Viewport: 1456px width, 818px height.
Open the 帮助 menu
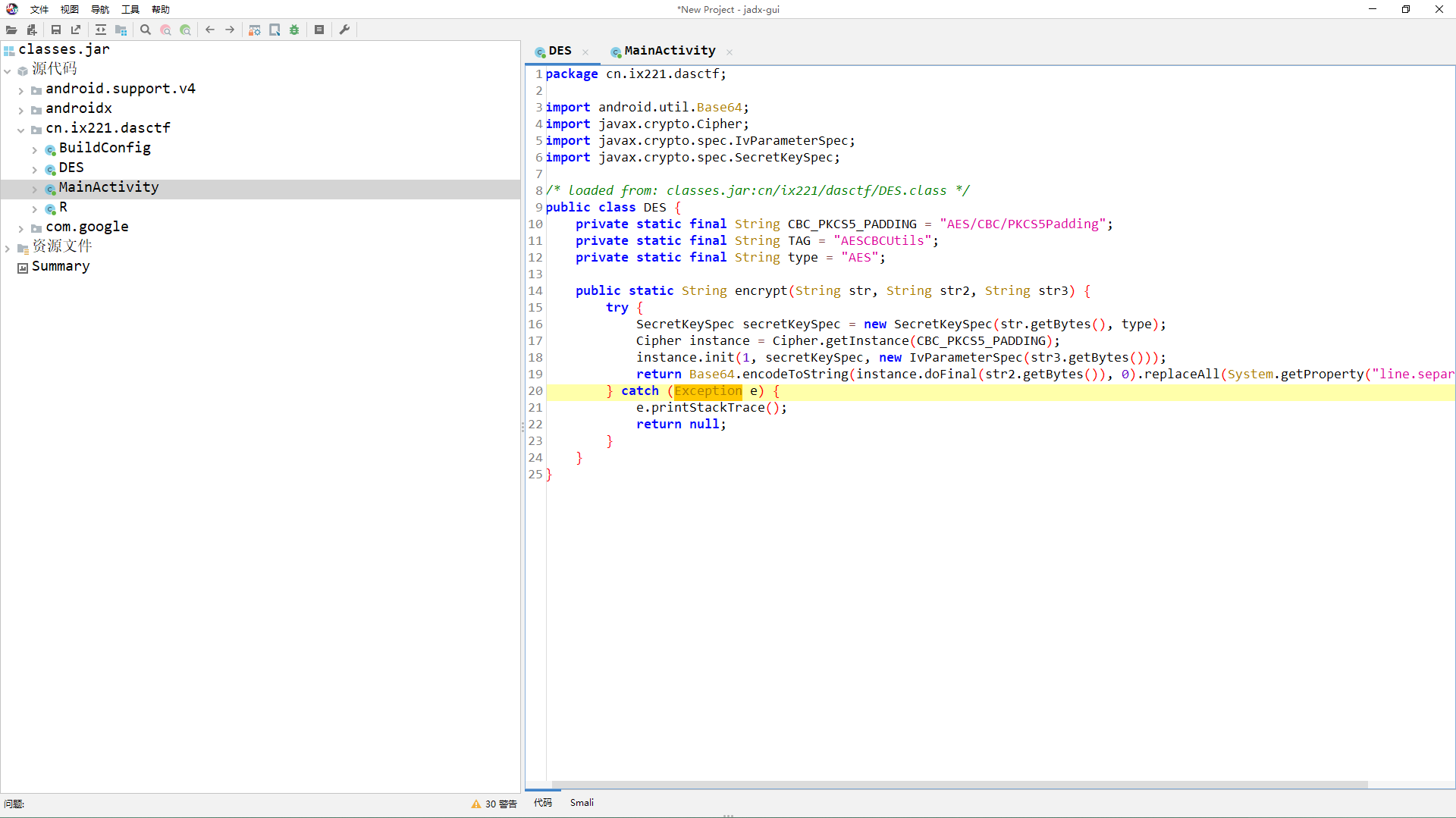coord(161,9)
